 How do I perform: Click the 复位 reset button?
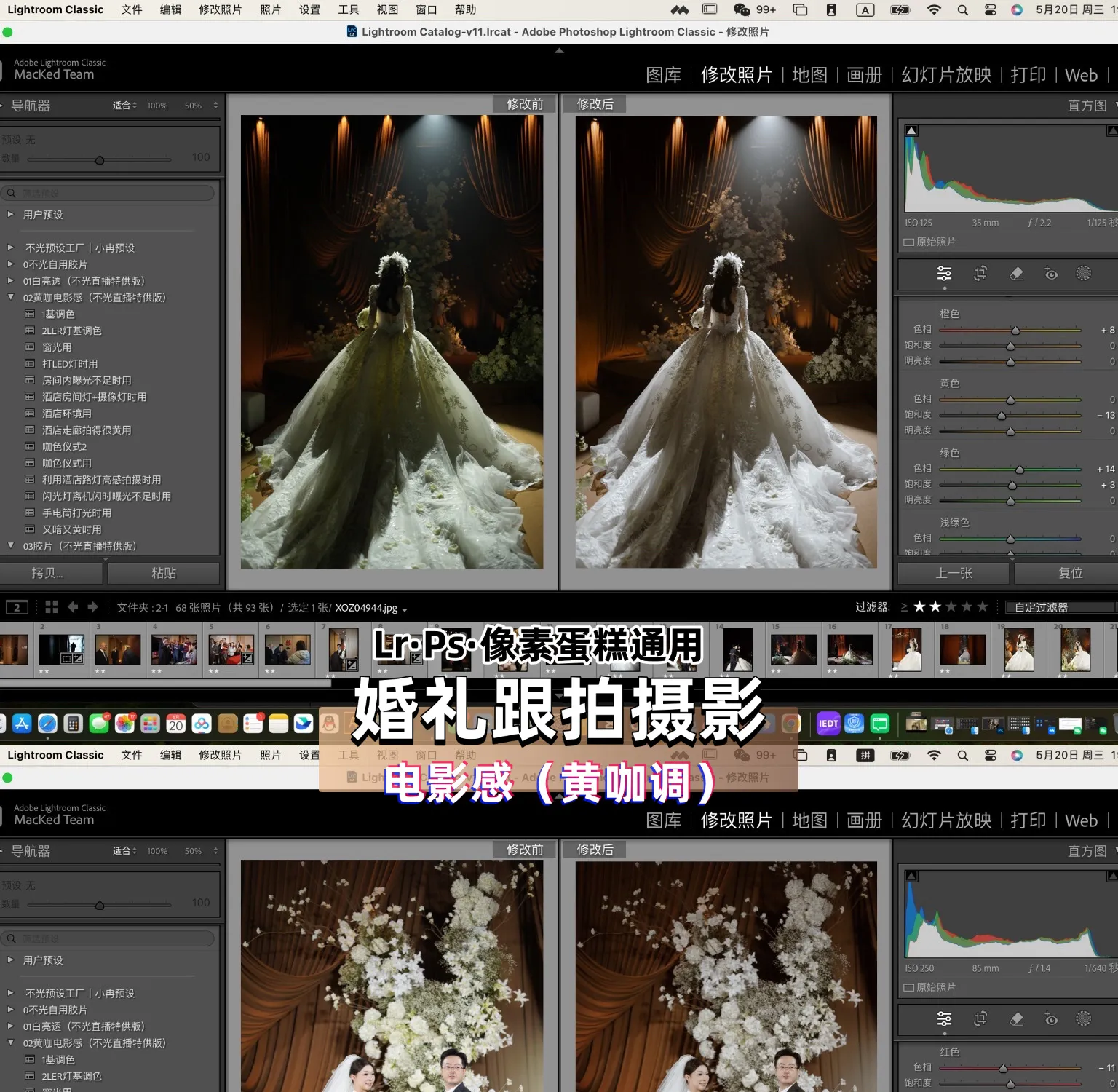pyautogui.click(x=1070, y=573)
